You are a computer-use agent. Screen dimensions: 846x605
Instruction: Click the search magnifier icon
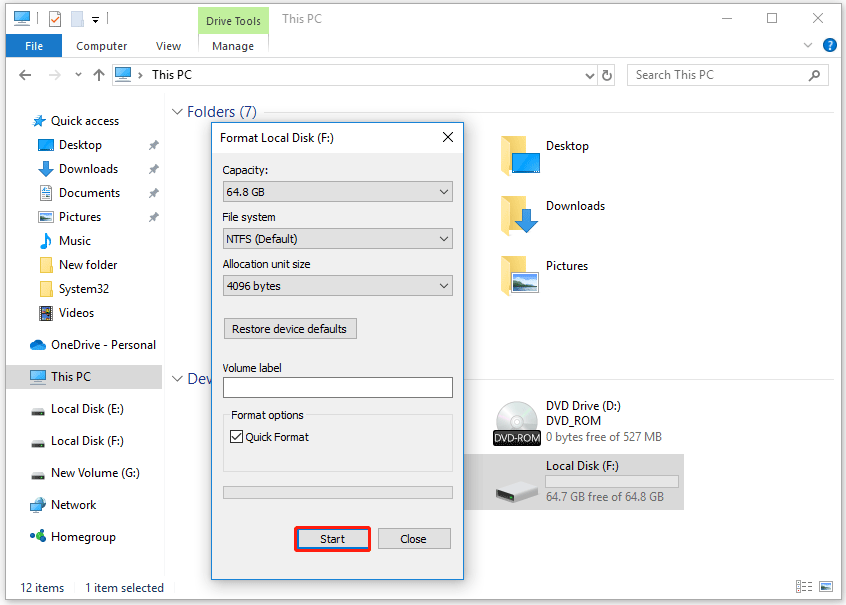tap(815, 75)
